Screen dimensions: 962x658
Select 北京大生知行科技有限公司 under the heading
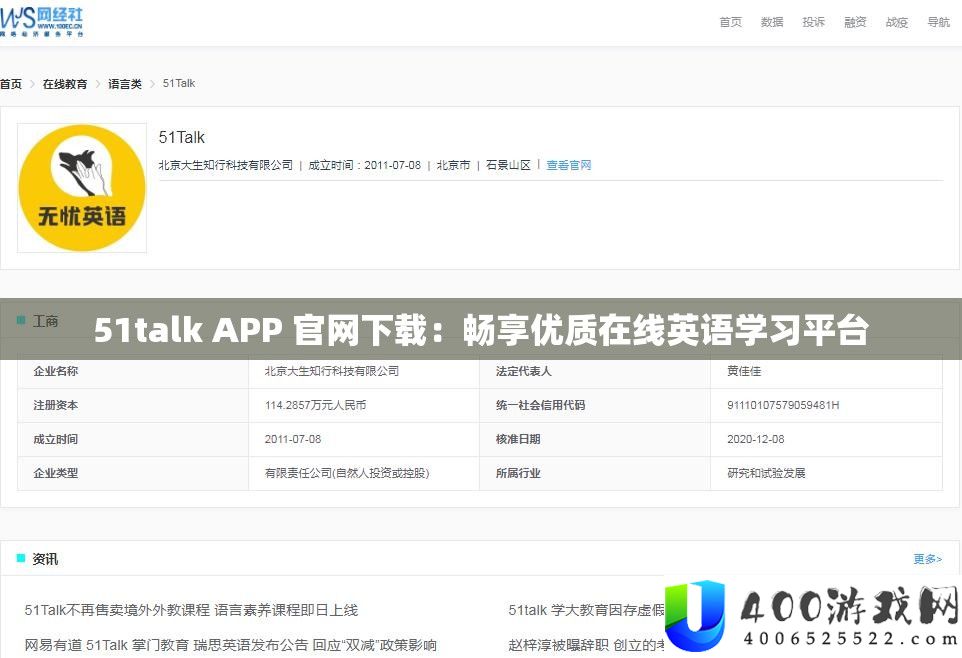[226, 165]
